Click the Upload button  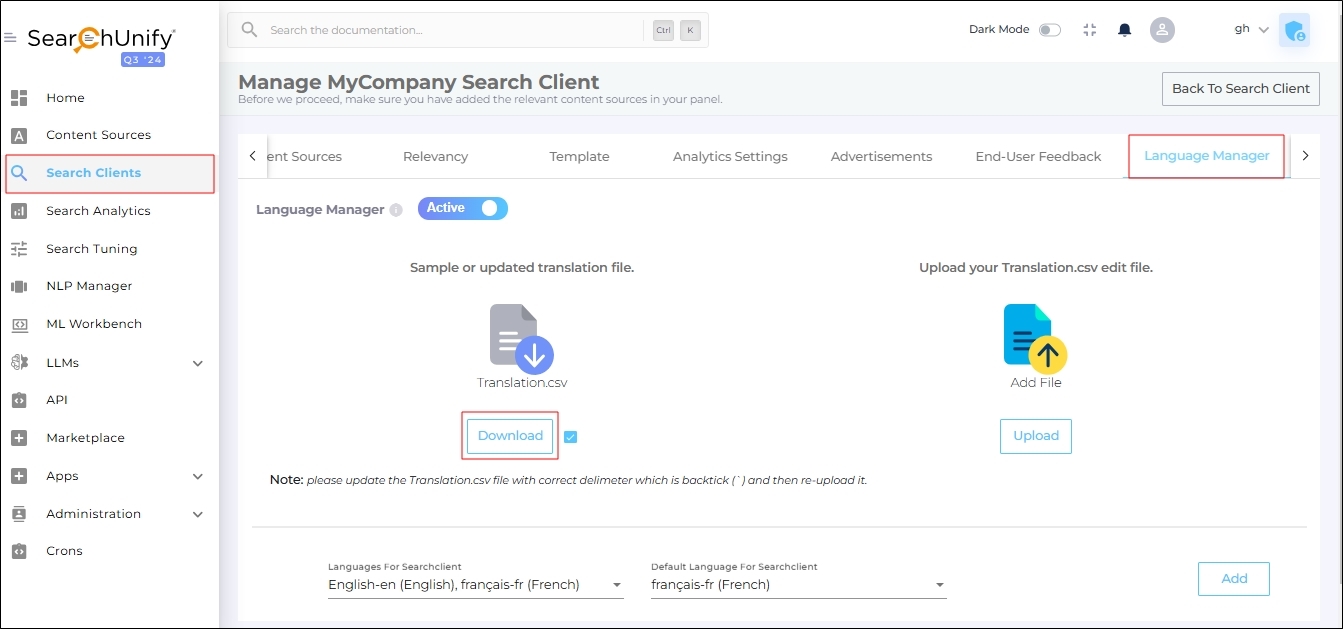click(x=1035, y=436)
